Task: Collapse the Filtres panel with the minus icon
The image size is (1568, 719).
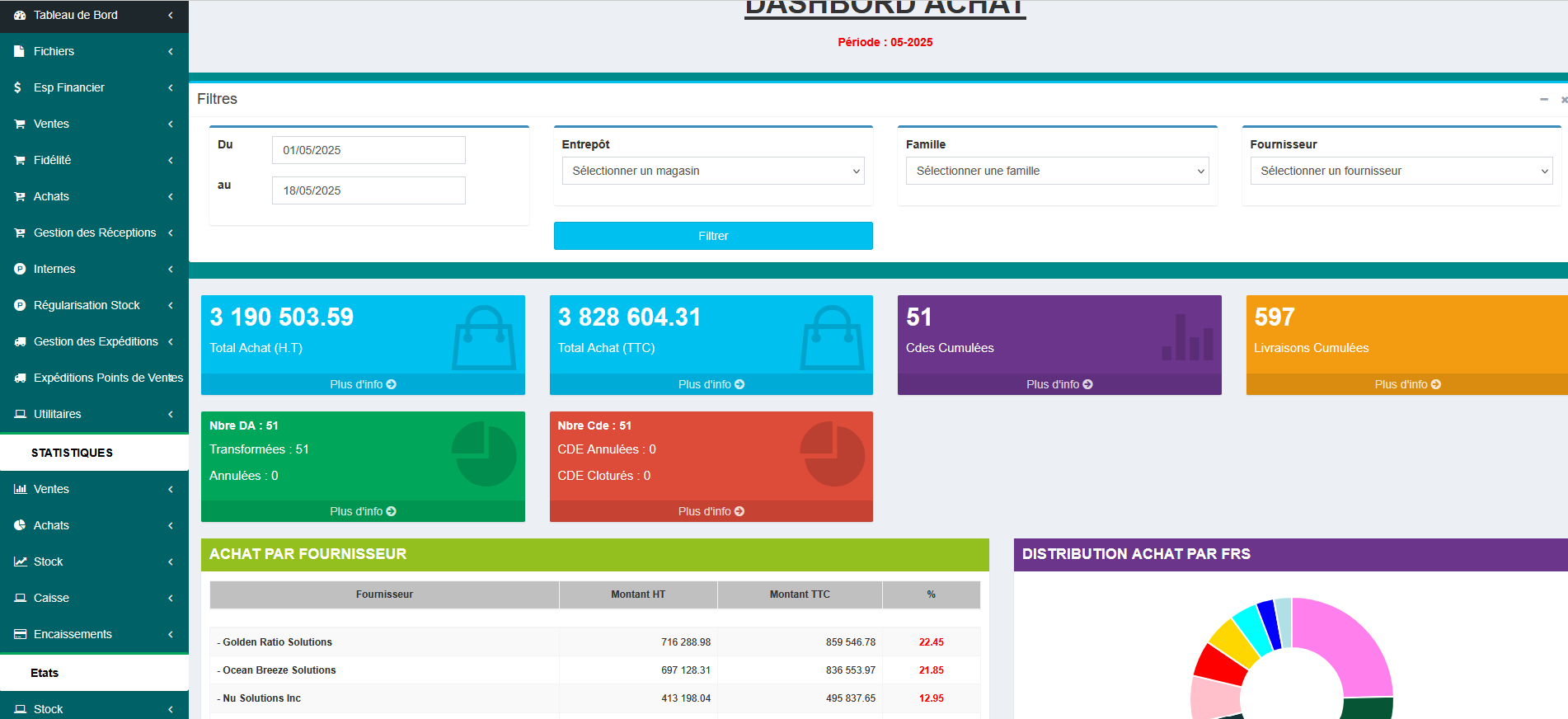Action: coord(1543,99)
